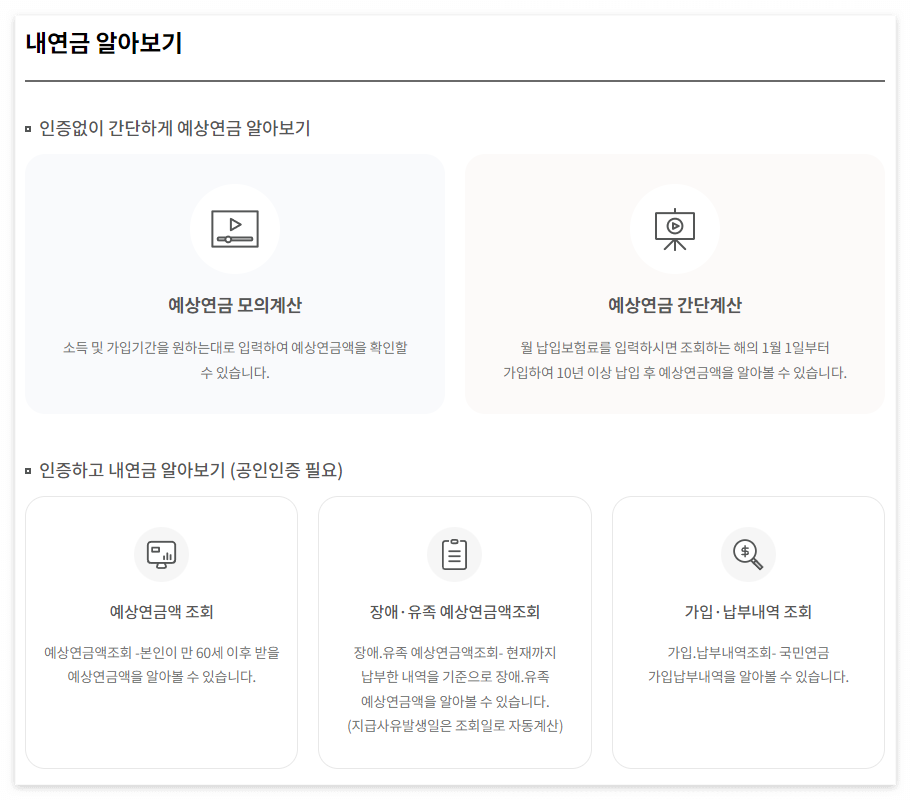Click the circular icon inside 예상연금액 조회 card
Image resolution: width=911 pixels, height=800 pixels.
(x=162, y=554)
